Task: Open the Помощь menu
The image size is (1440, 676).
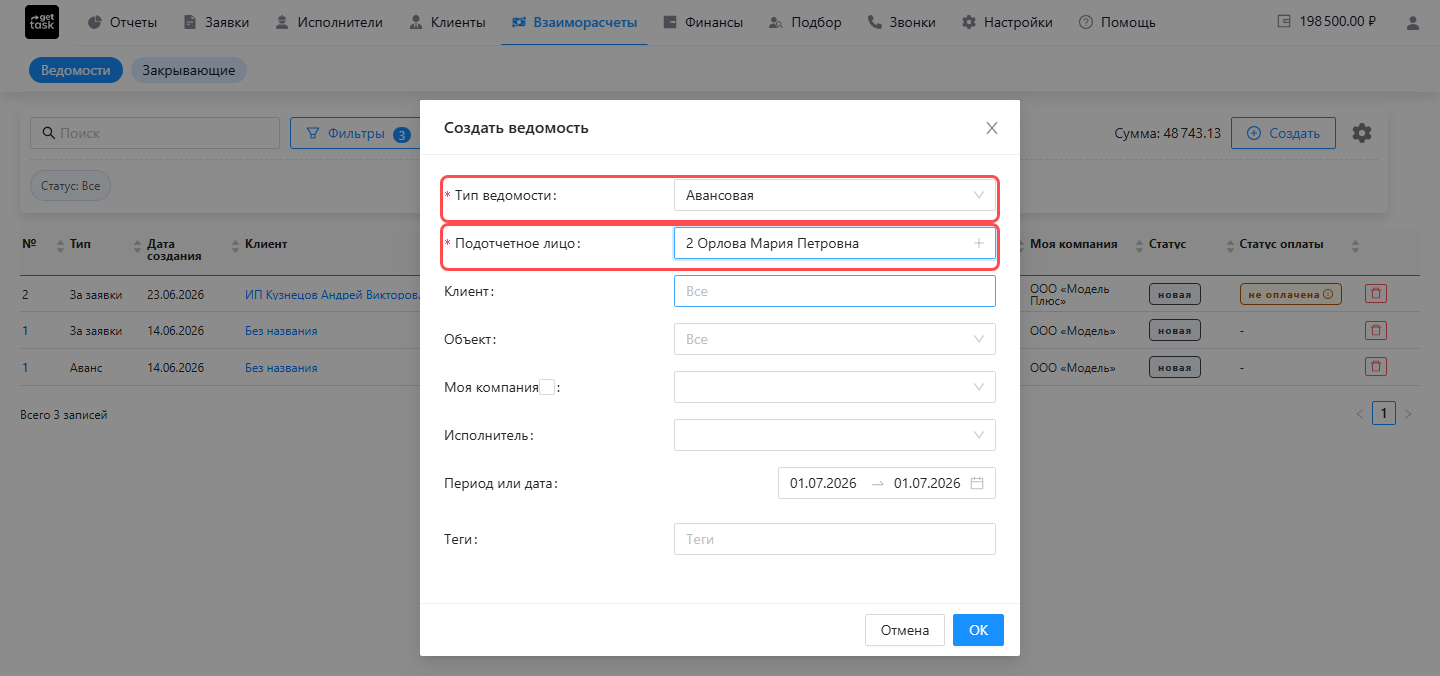Action: (1117, 22)
